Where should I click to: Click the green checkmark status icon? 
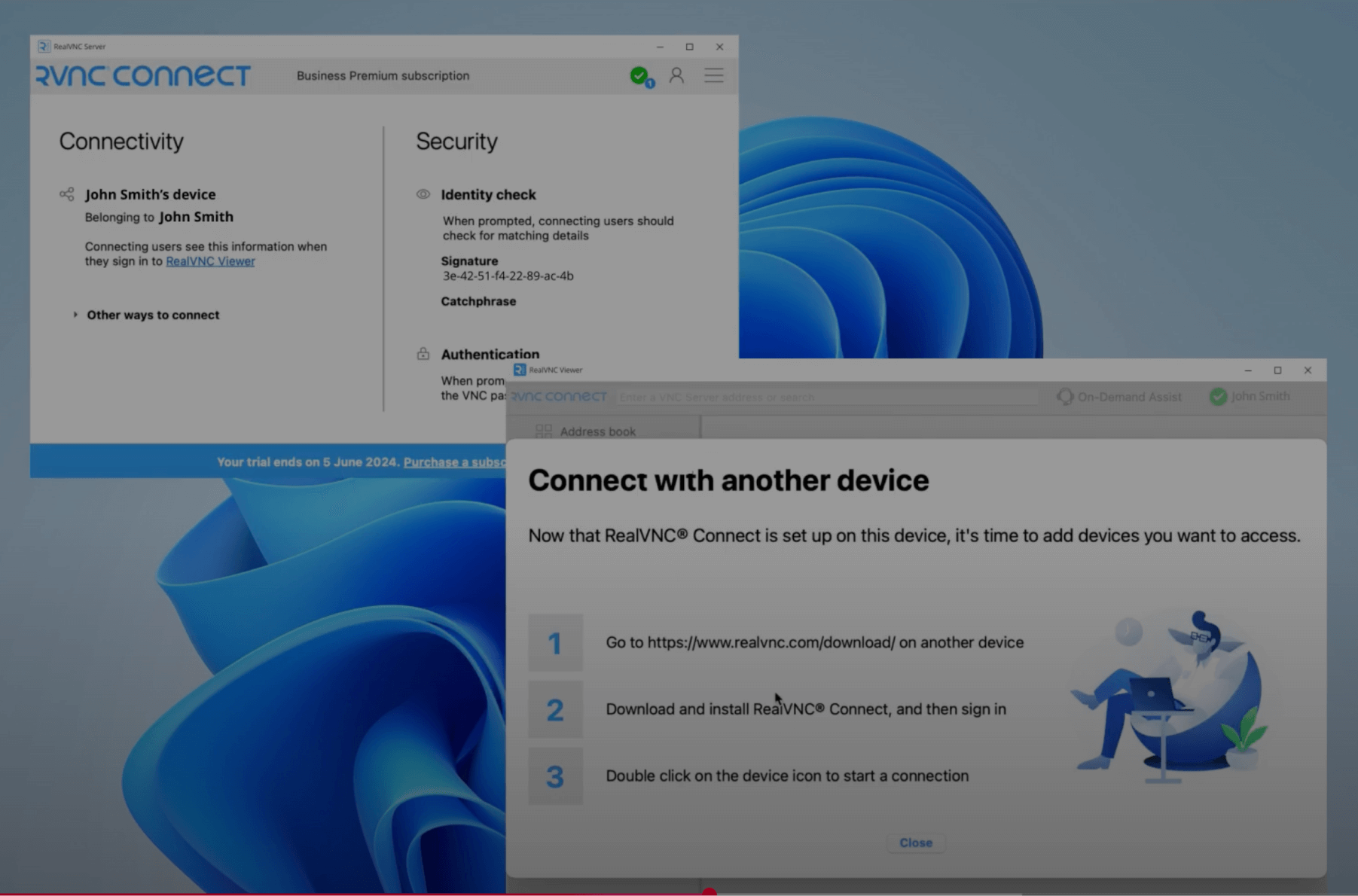pos(639,75)
